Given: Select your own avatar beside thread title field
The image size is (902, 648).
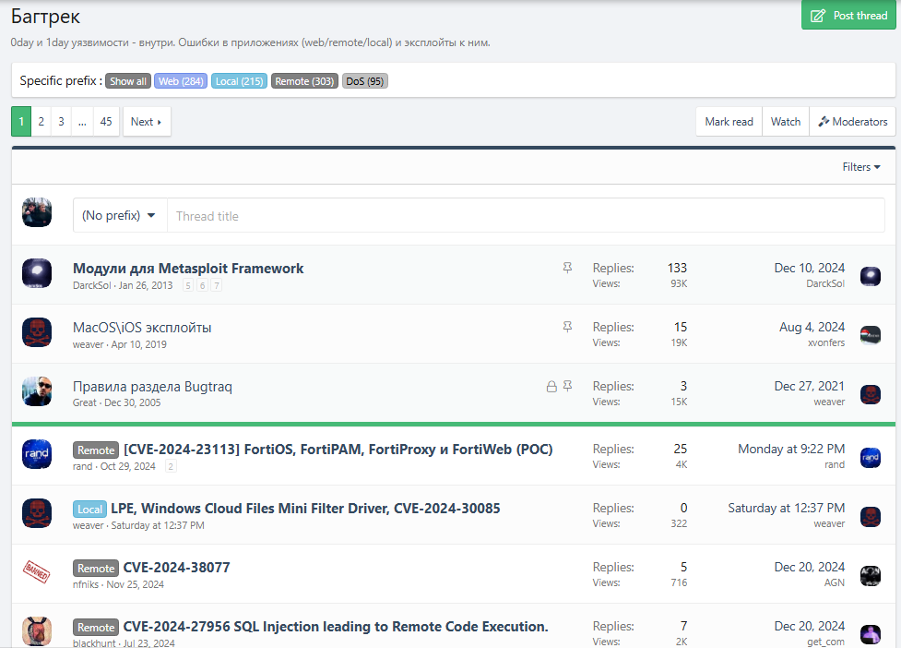Looking at the screenshot, I should tap(37, 212).
